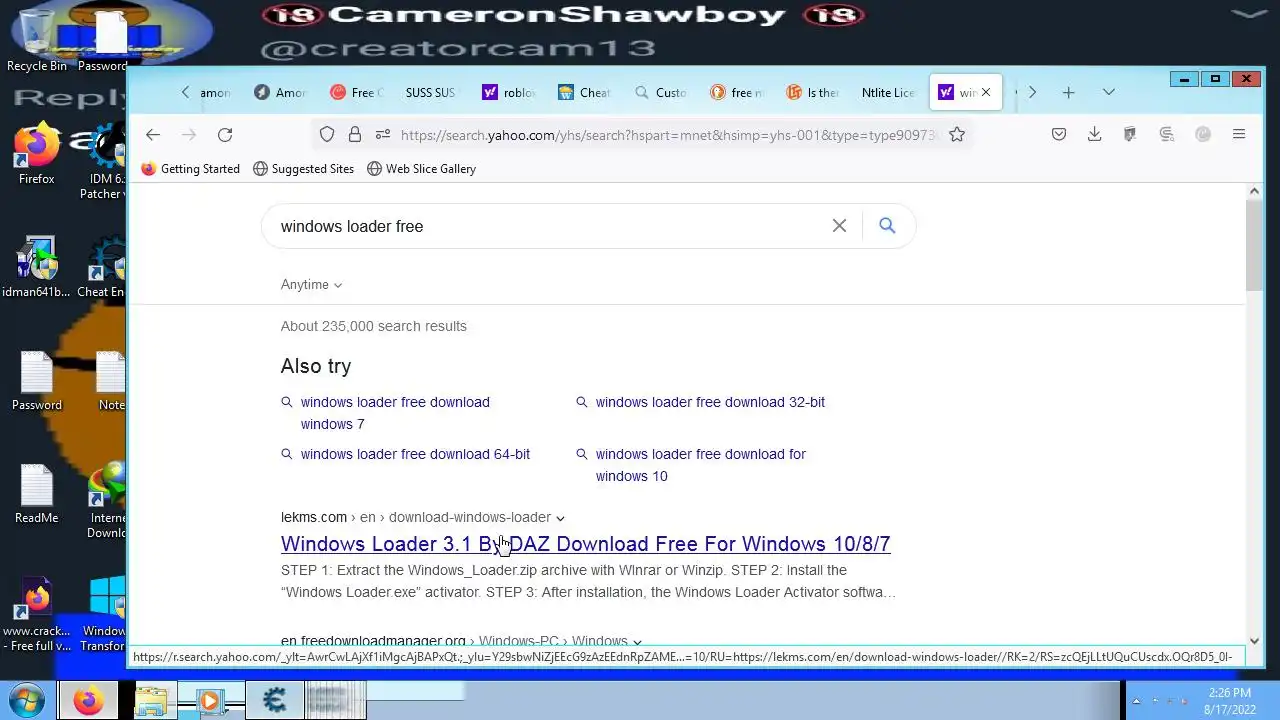The width and height of the screenshot is (1280, 720).
Task: Expand the Anytime time filter
Action: coord(311,285)
